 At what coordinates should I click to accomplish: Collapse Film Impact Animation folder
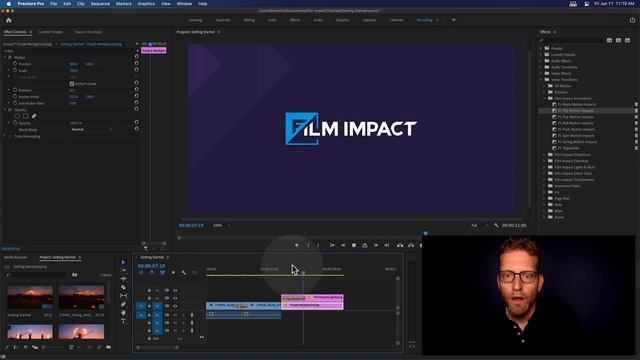click(x=544, y=98)
